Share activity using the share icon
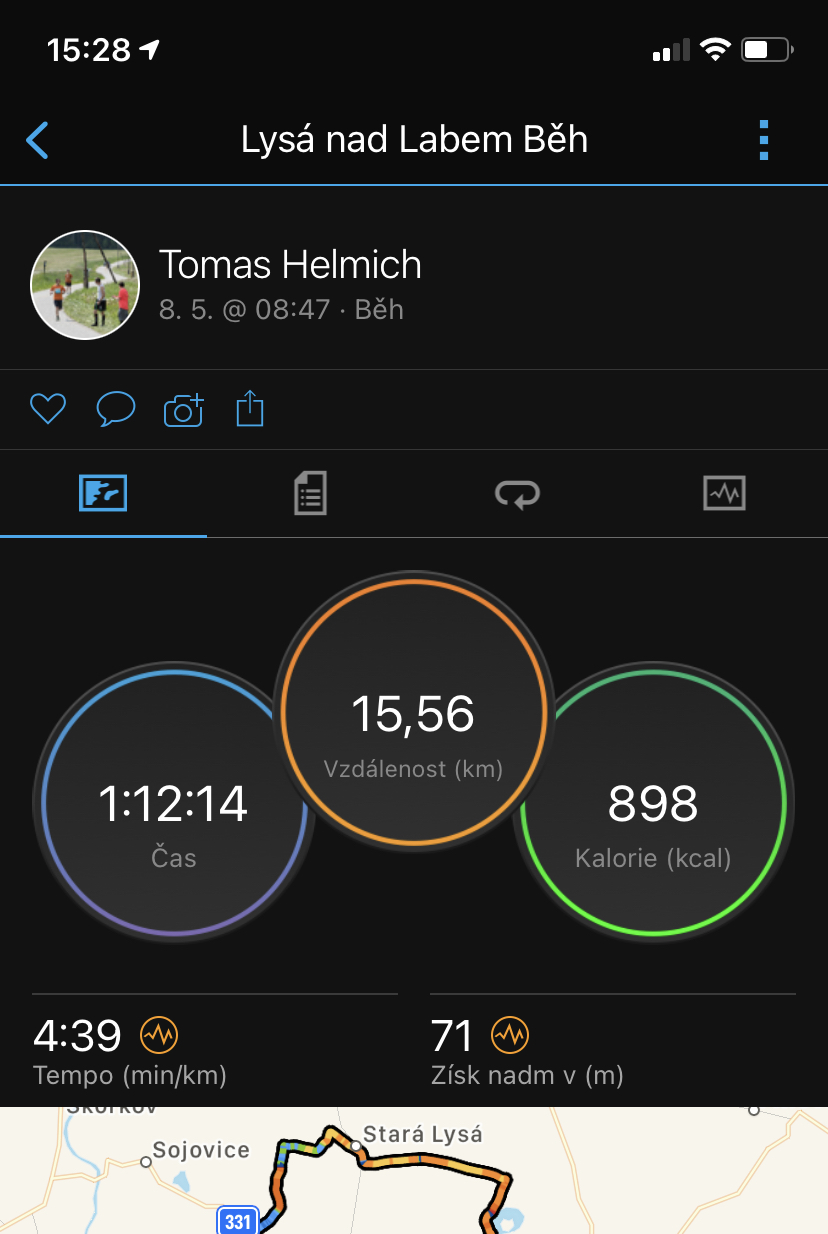 click(x=250, y=408)
